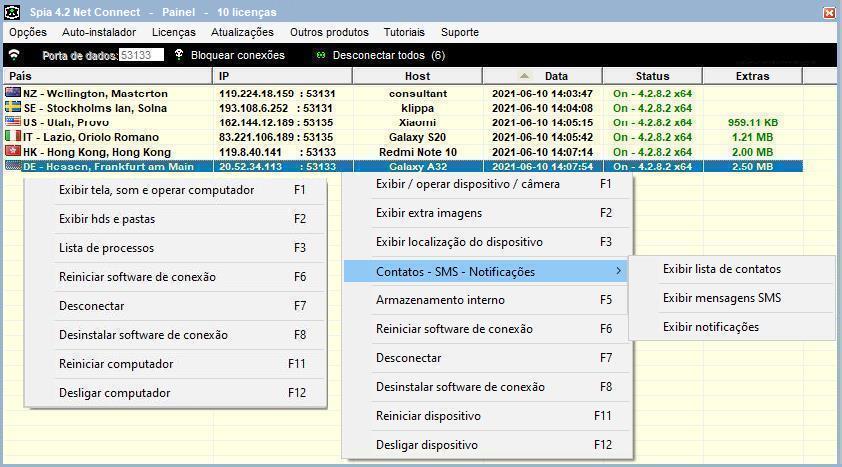Click the Sweden flag icon

pyautogui.click(x=13, y=107)
